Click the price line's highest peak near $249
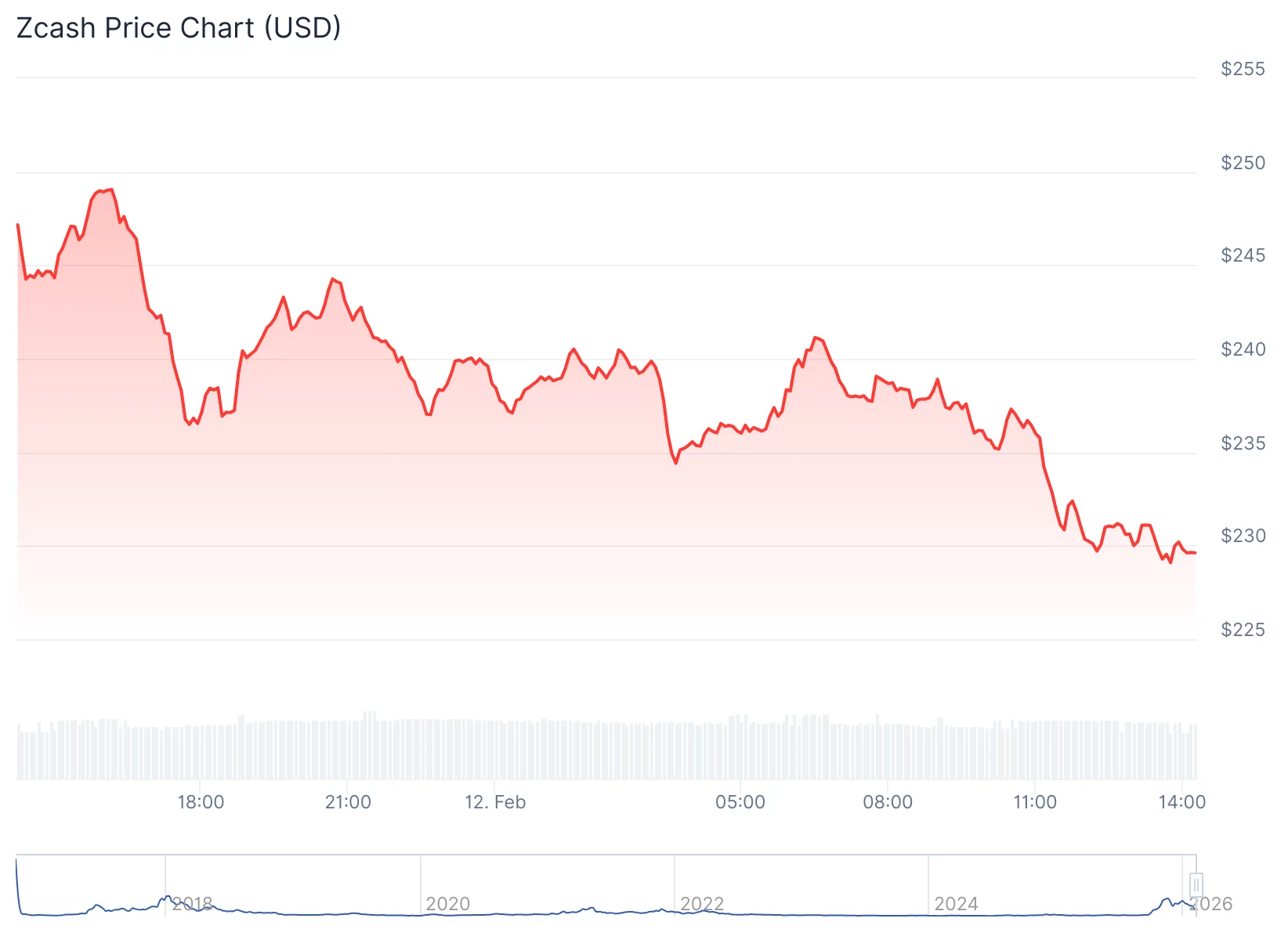1288x940 pixels. point(110,190)
